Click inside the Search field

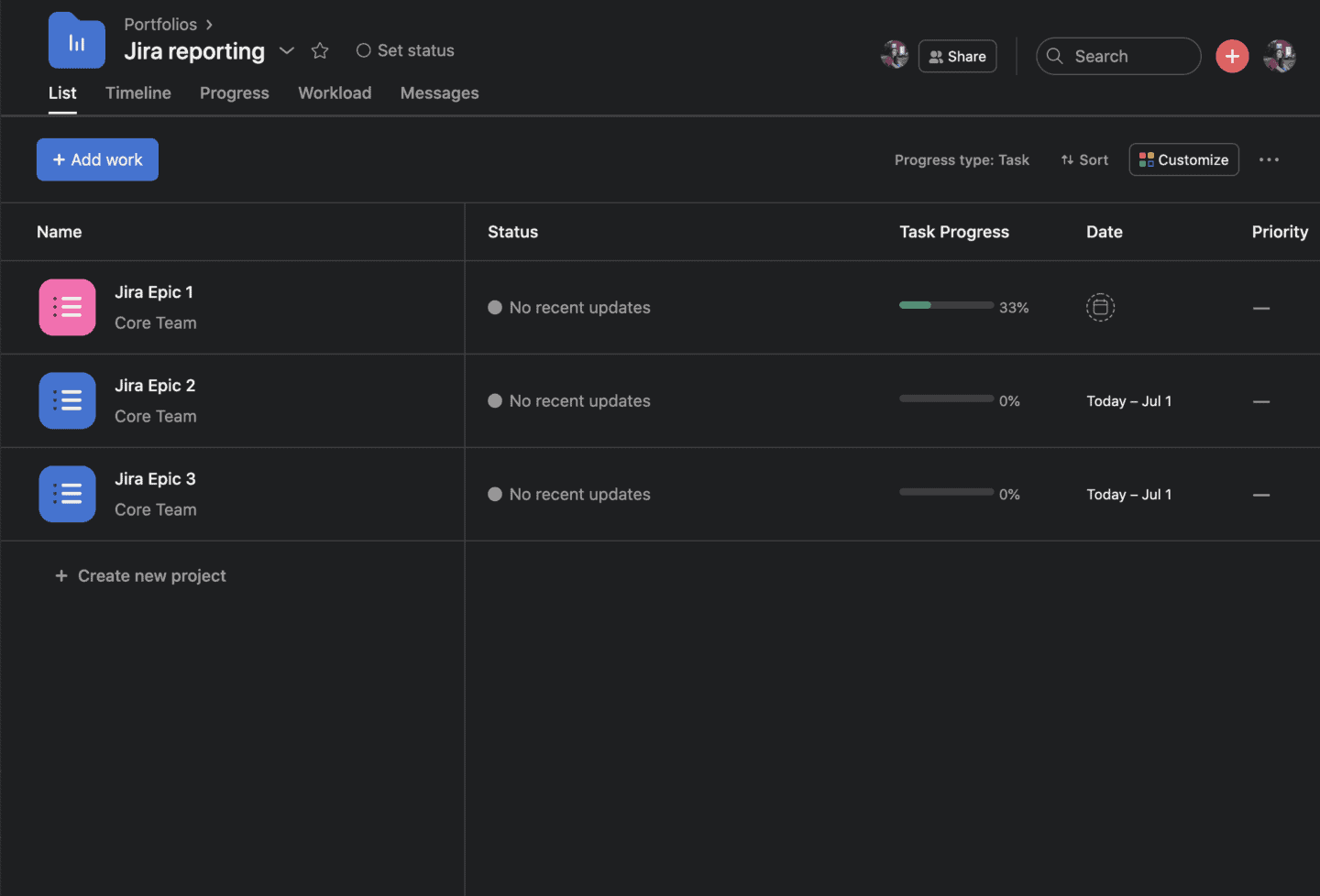click(1118, 56)
